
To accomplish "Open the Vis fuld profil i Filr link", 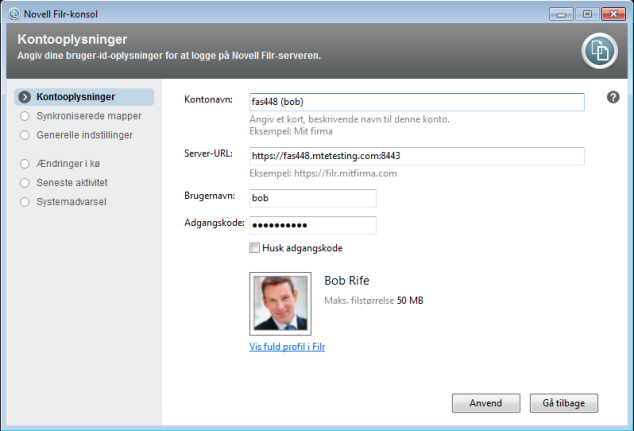I will coord(287,347).
